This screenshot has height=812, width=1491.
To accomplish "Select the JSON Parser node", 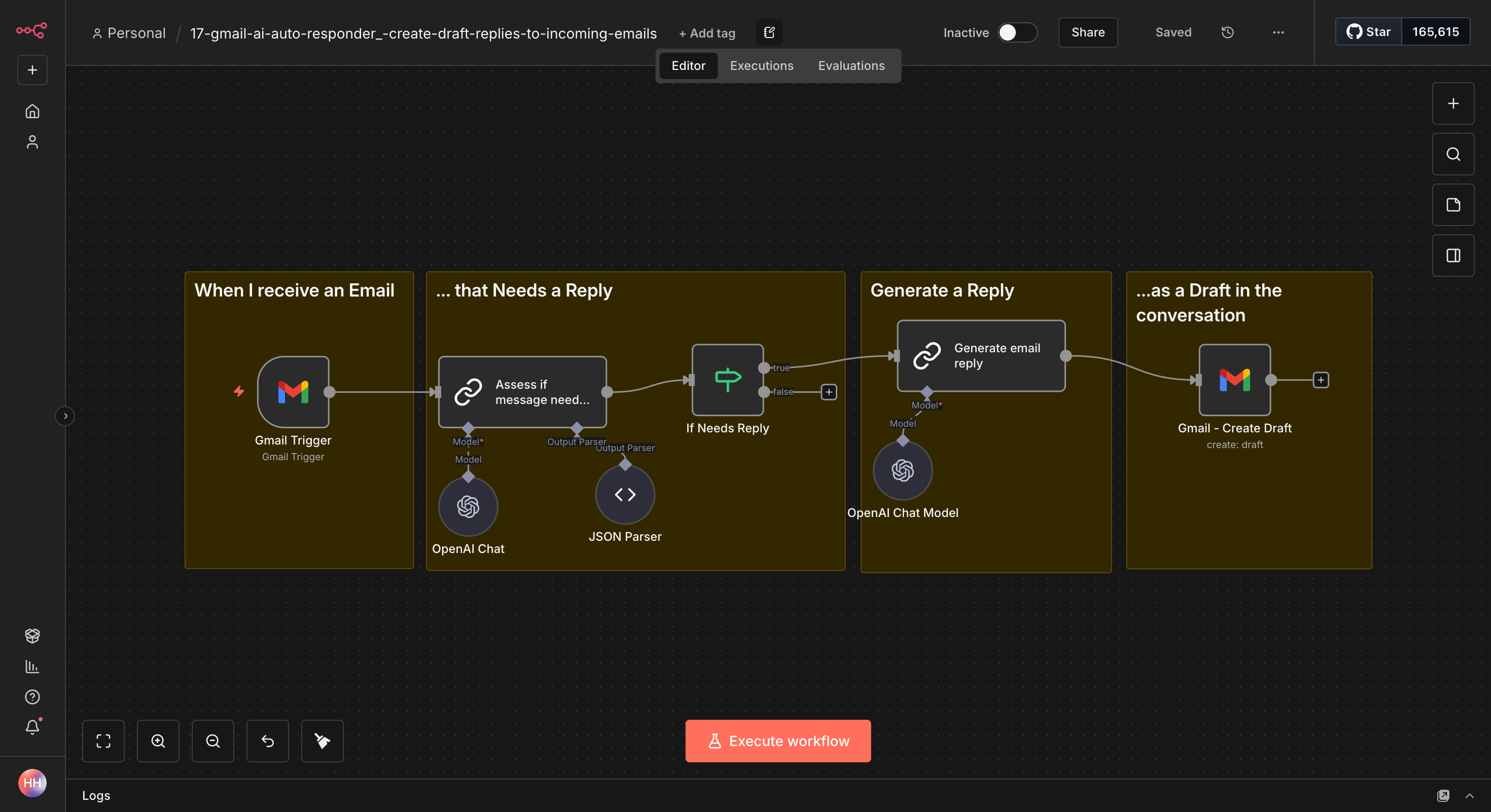I will coord(624,495).
